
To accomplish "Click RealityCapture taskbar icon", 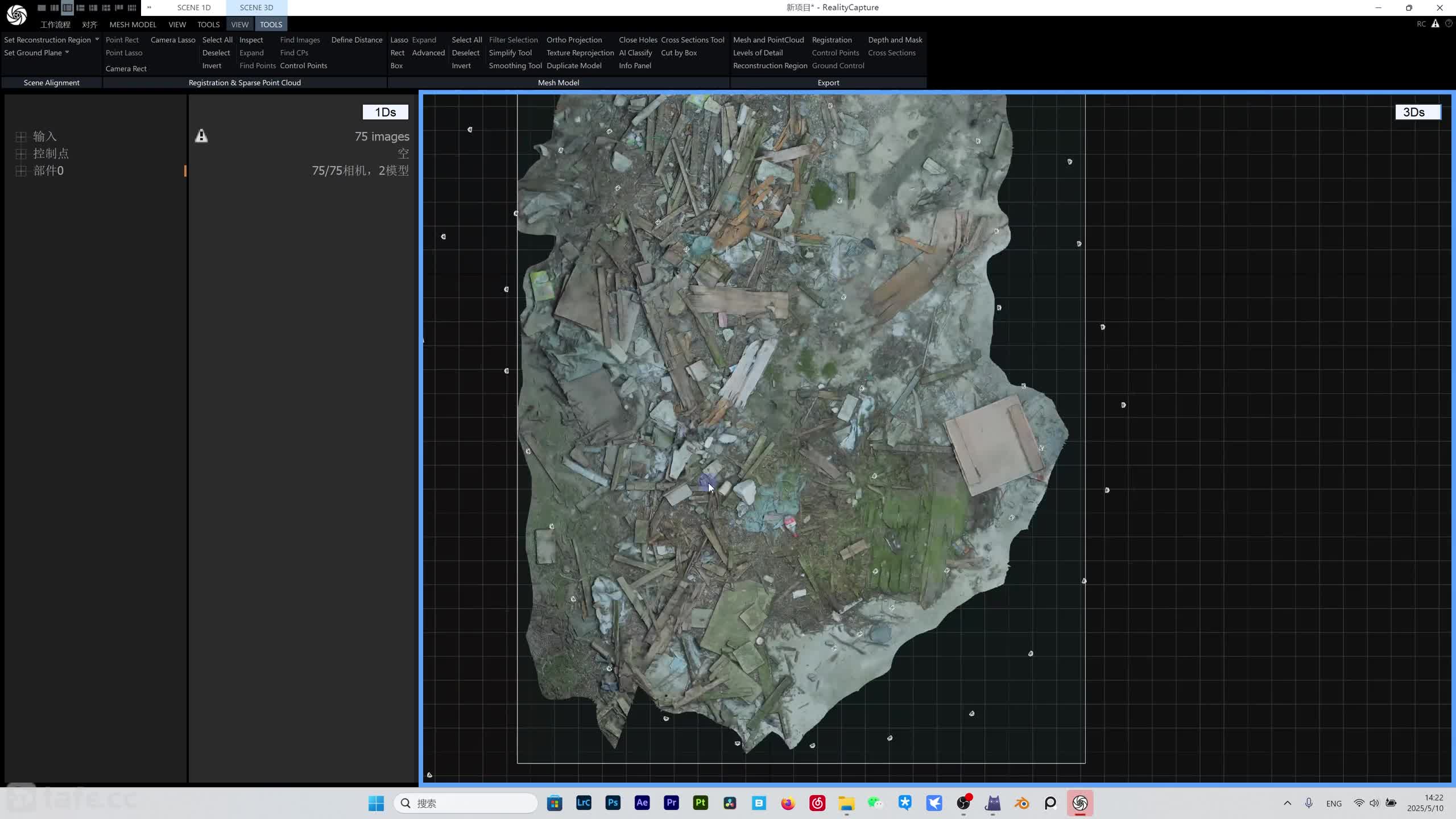I will pos(1079,803).
